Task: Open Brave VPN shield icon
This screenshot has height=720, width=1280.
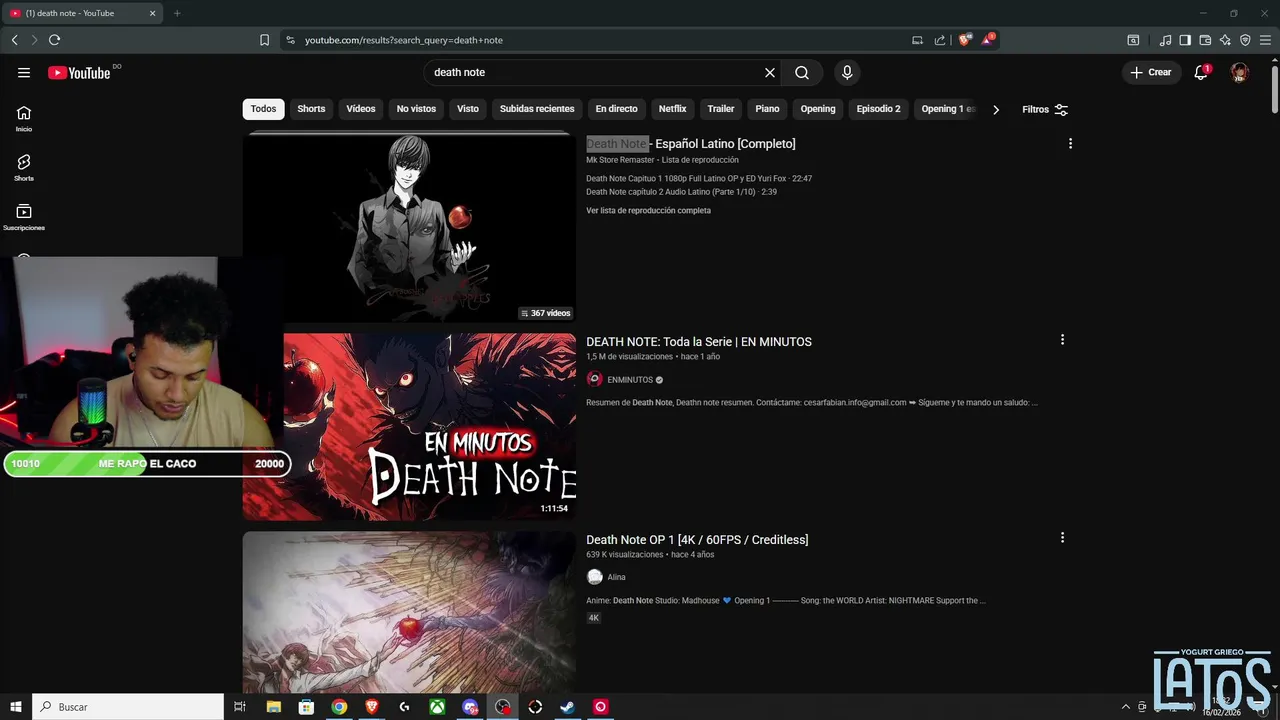Action: (x=1245, y=40)
